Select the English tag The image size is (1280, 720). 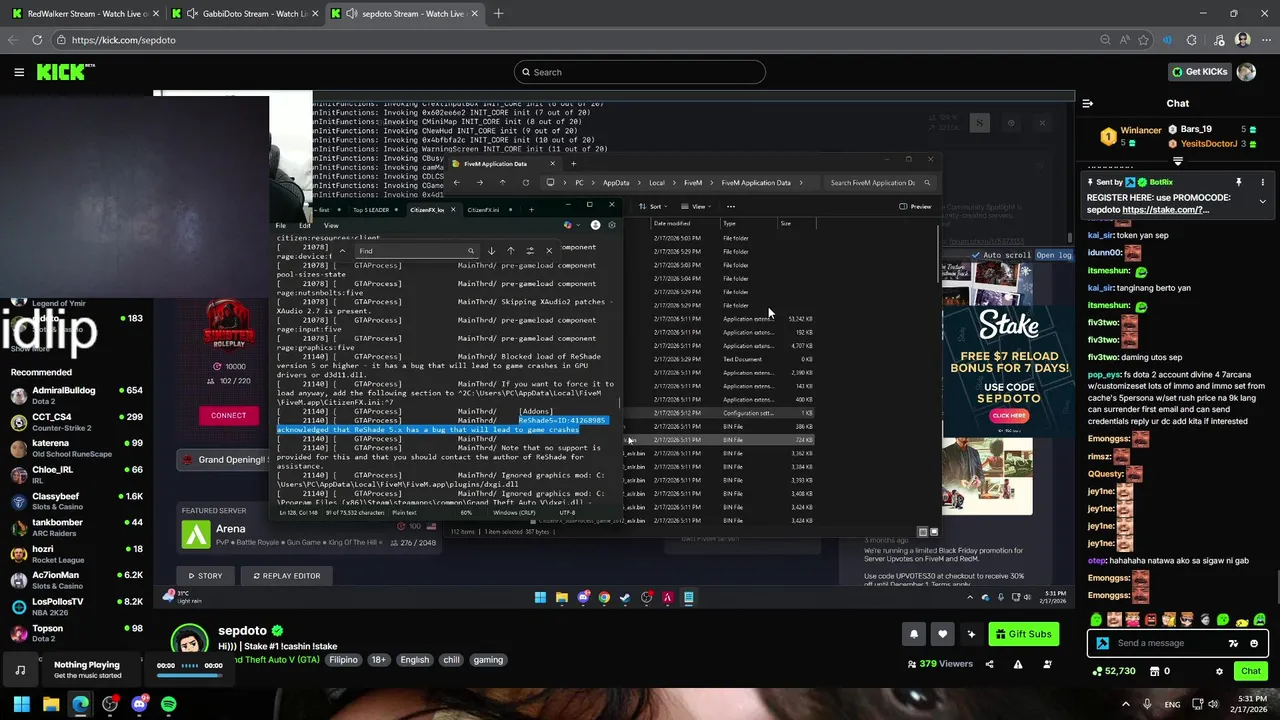click(414, 660)
